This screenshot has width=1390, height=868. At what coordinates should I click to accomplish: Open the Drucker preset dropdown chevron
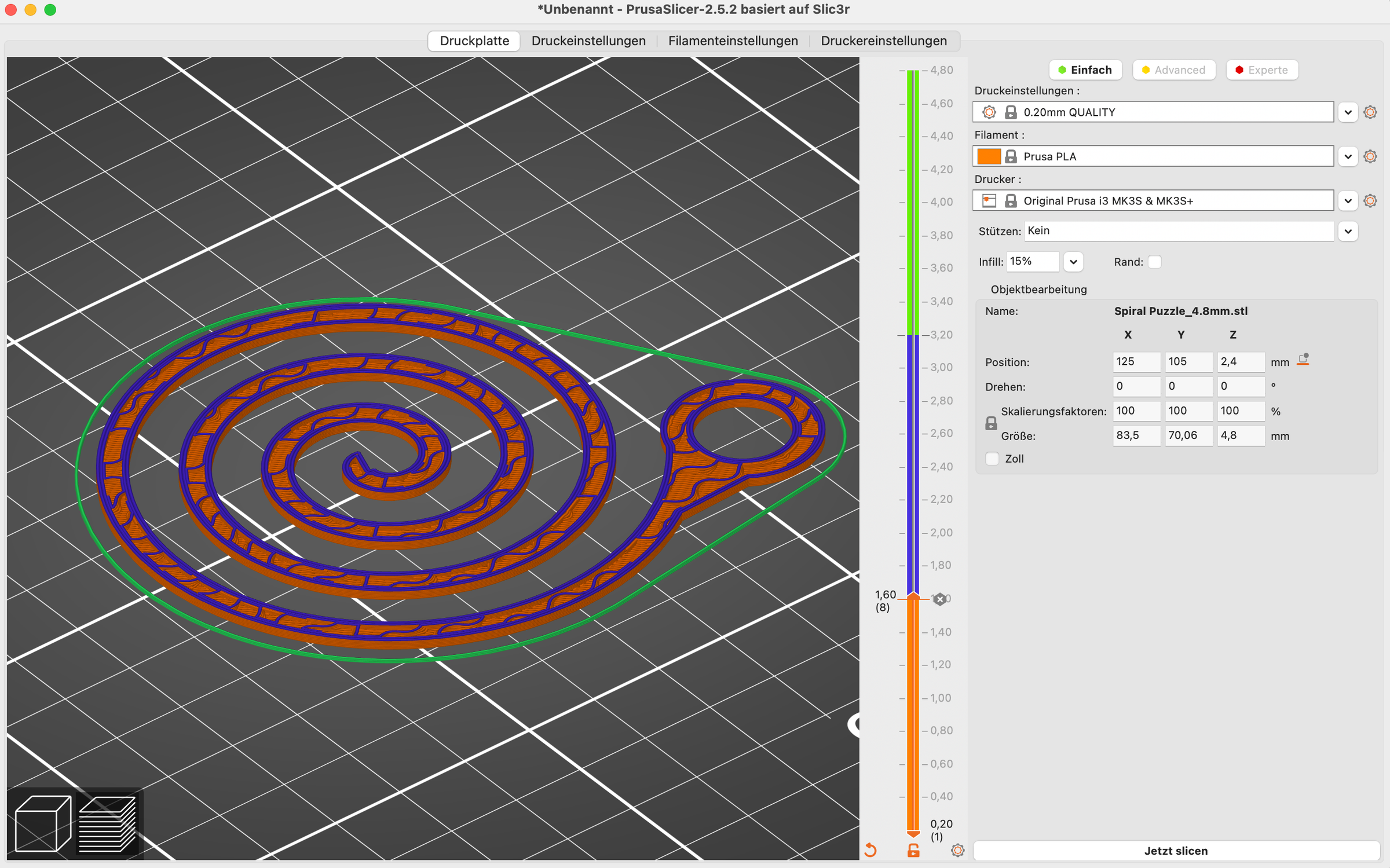tap(1348, 200)
